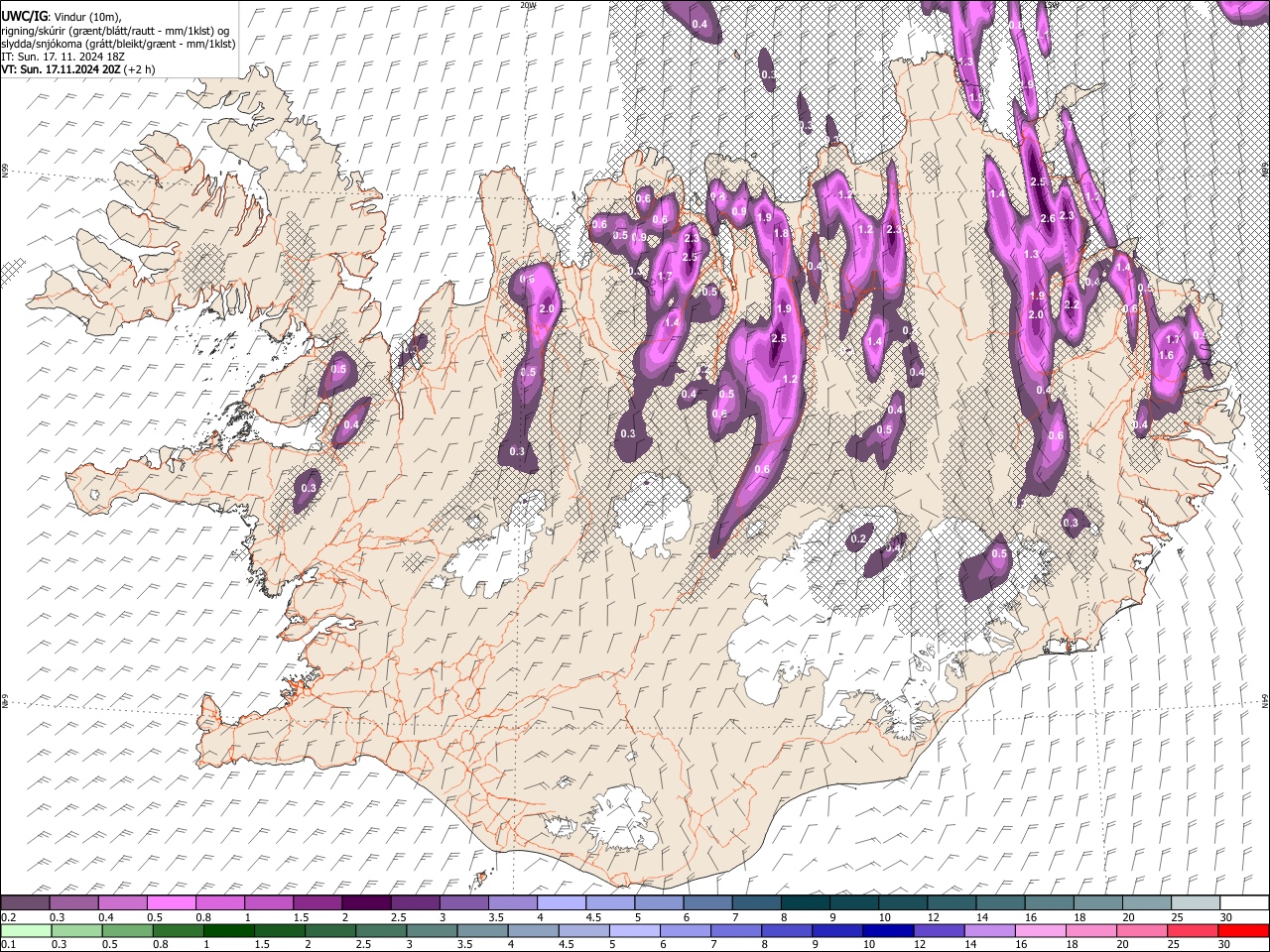Select bright pink upper swatch between 0.5 and 0.8
The image size is (1270, 952).
tap(171, 903)
